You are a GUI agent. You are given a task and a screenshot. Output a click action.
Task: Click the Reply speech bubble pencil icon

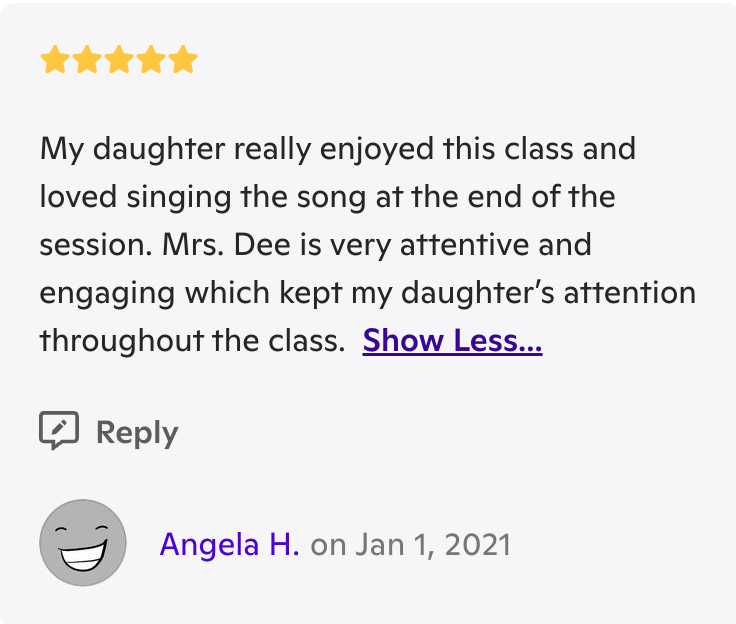point(59,431)
